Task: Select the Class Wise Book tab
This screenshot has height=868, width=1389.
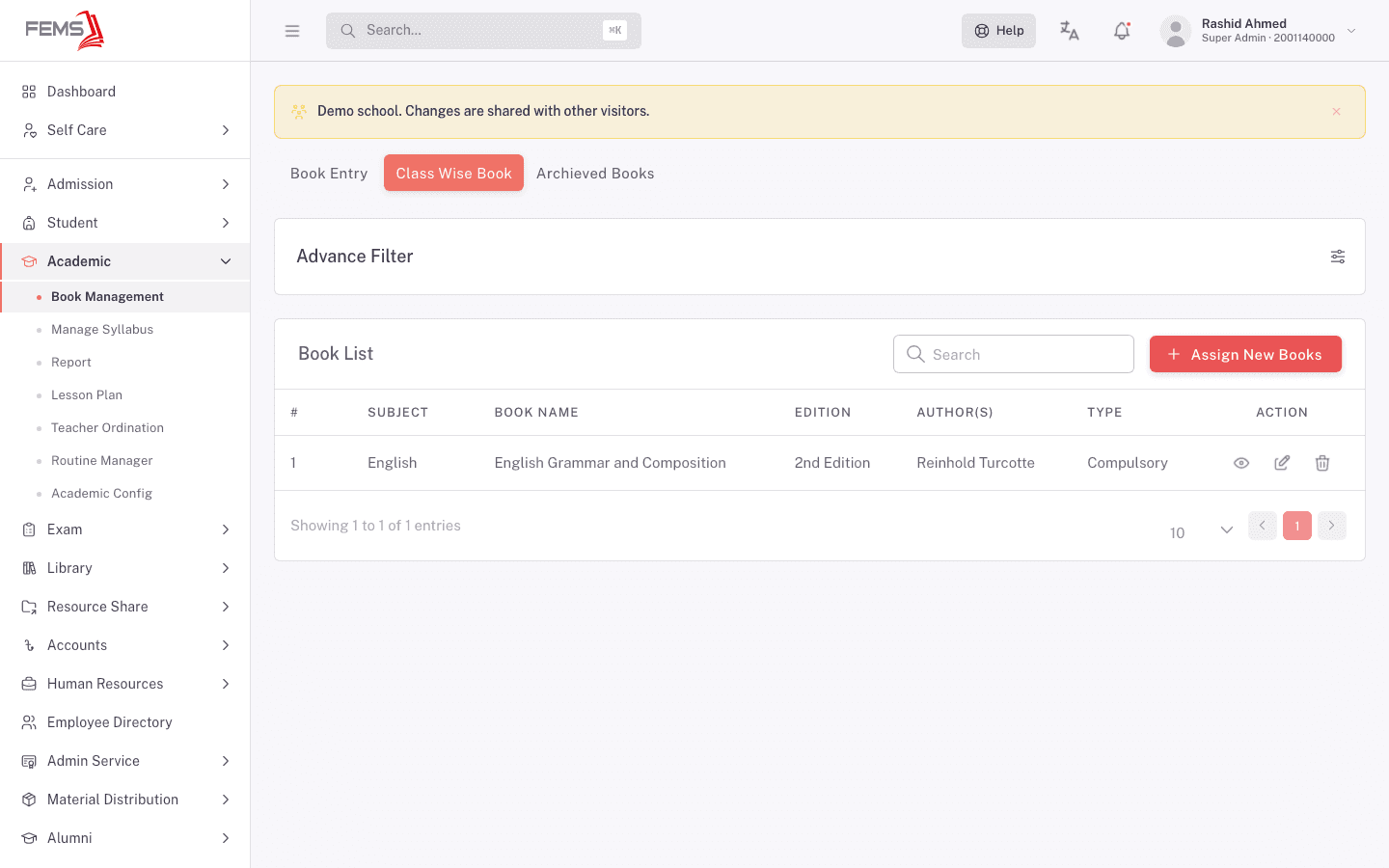Action: pos(453,174)
